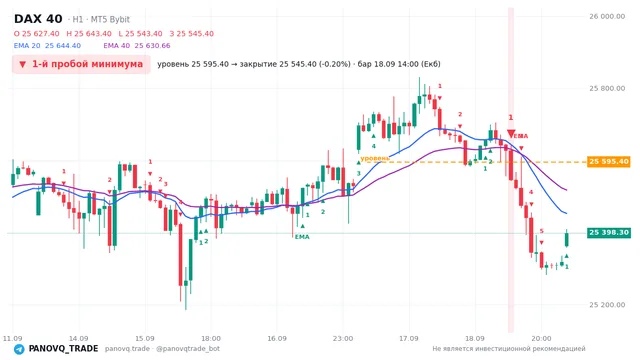Select the DAX 40 chart title
640x360 pixels.
(x=38, y=19)
